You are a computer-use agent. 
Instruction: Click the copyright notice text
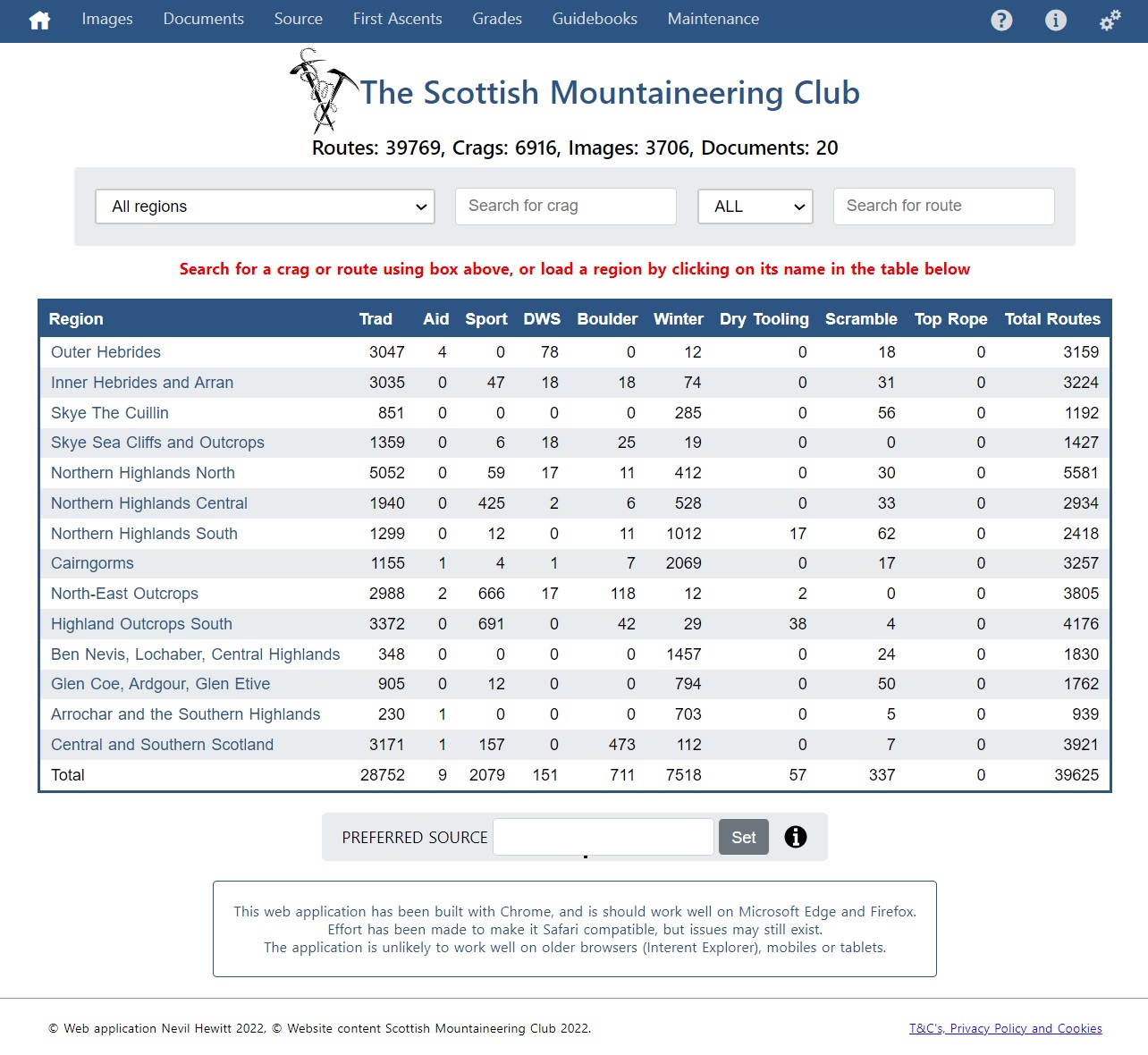click(x=320, y=1028)
